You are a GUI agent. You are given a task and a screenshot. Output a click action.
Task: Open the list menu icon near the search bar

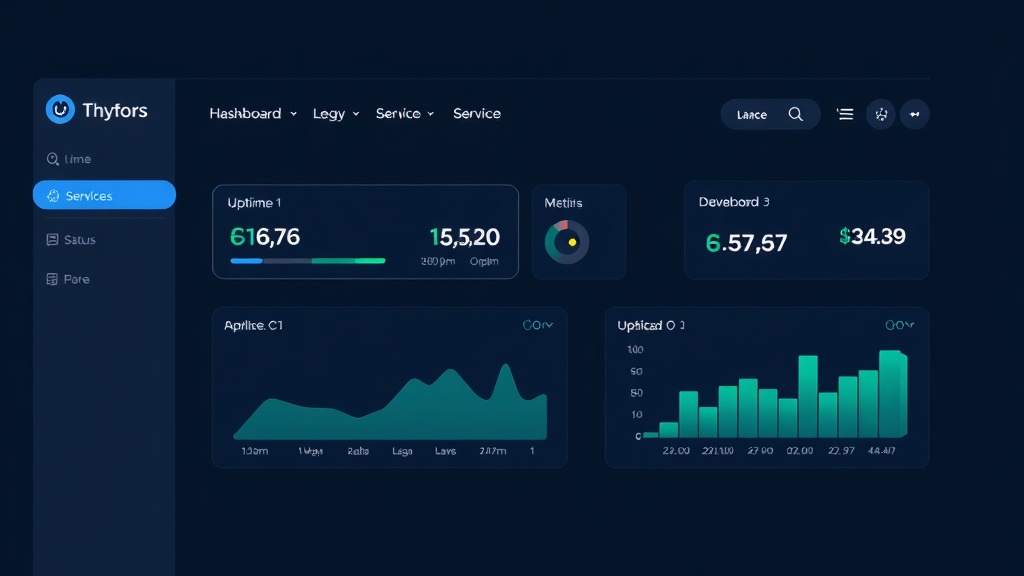tap(844, 114)
